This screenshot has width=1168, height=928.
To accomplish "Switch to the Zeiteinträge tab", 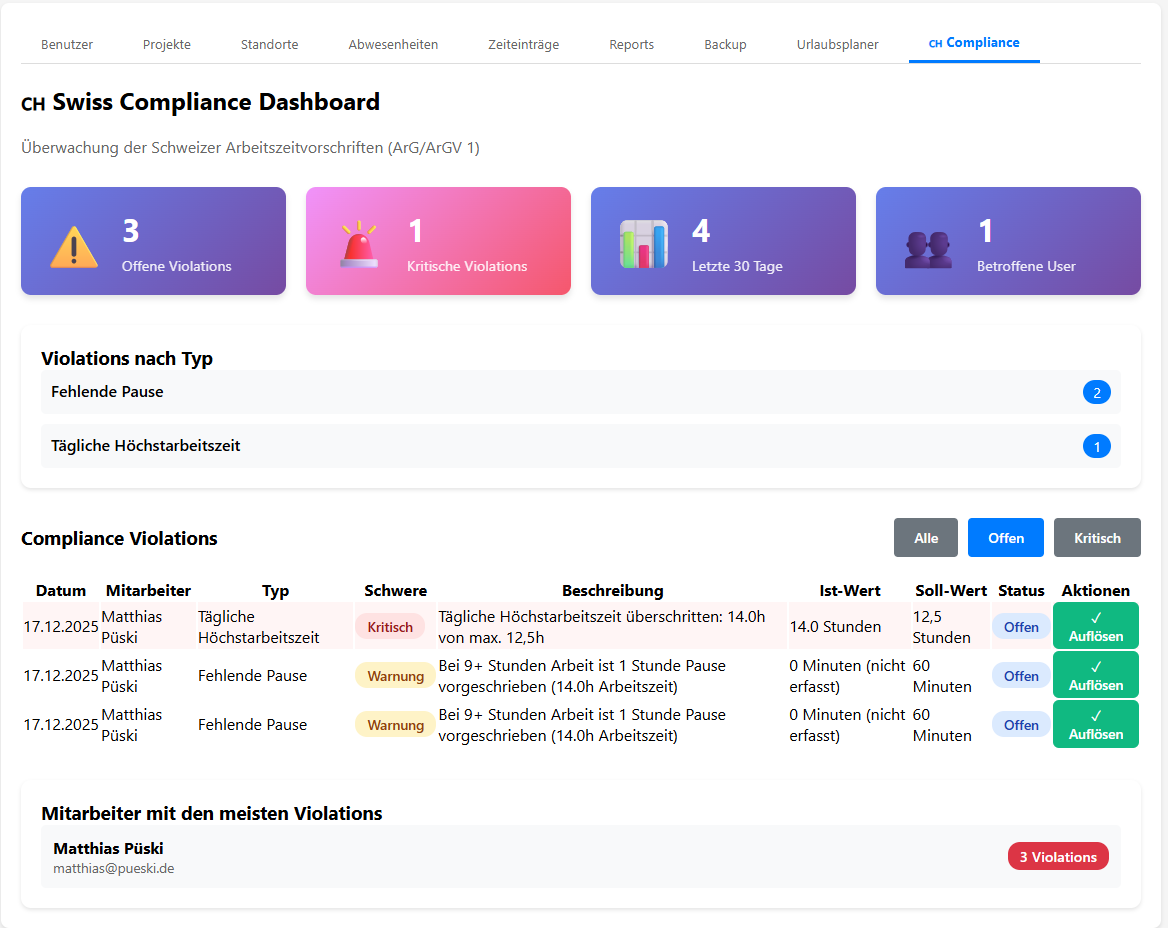I will [x=523, y=44].
